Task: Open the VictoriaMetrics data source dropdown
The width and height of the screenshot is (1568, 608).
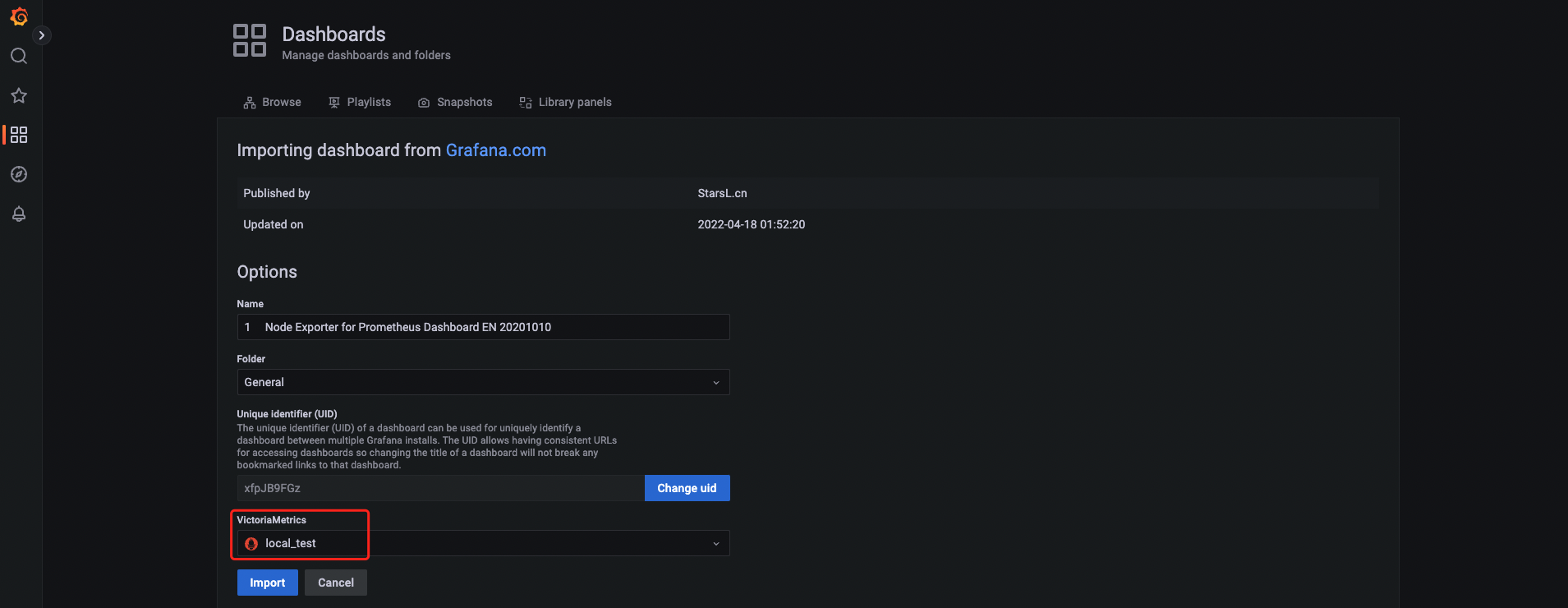Action: click(x=483, y=543)
